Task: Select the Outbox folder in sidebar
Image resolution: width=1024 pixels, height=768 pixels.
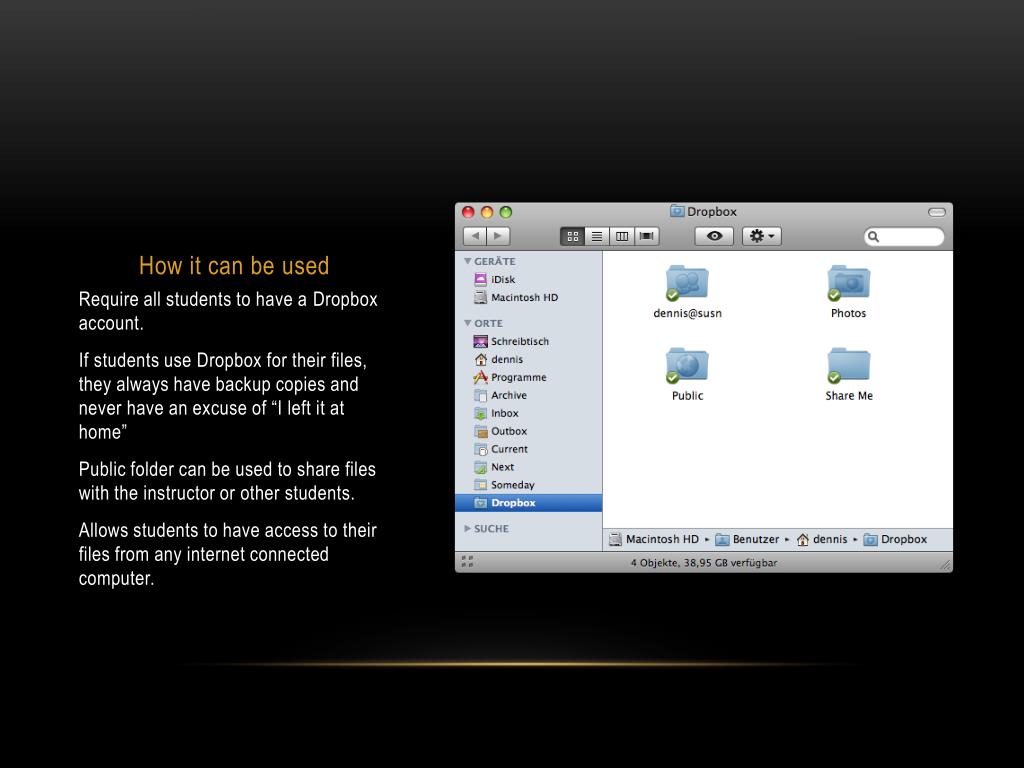Action: pyautogui.click(x=528, y=431)
